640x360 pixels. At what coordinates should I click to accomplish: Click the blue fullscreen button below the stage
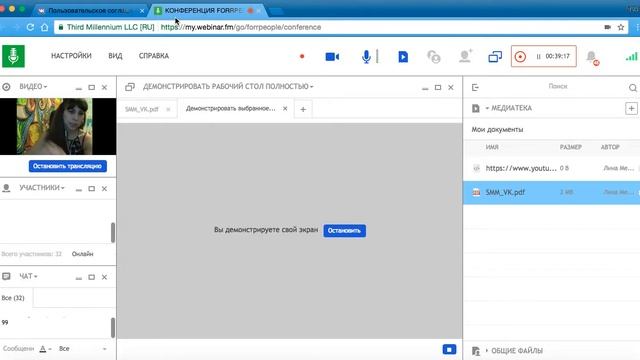449,349
